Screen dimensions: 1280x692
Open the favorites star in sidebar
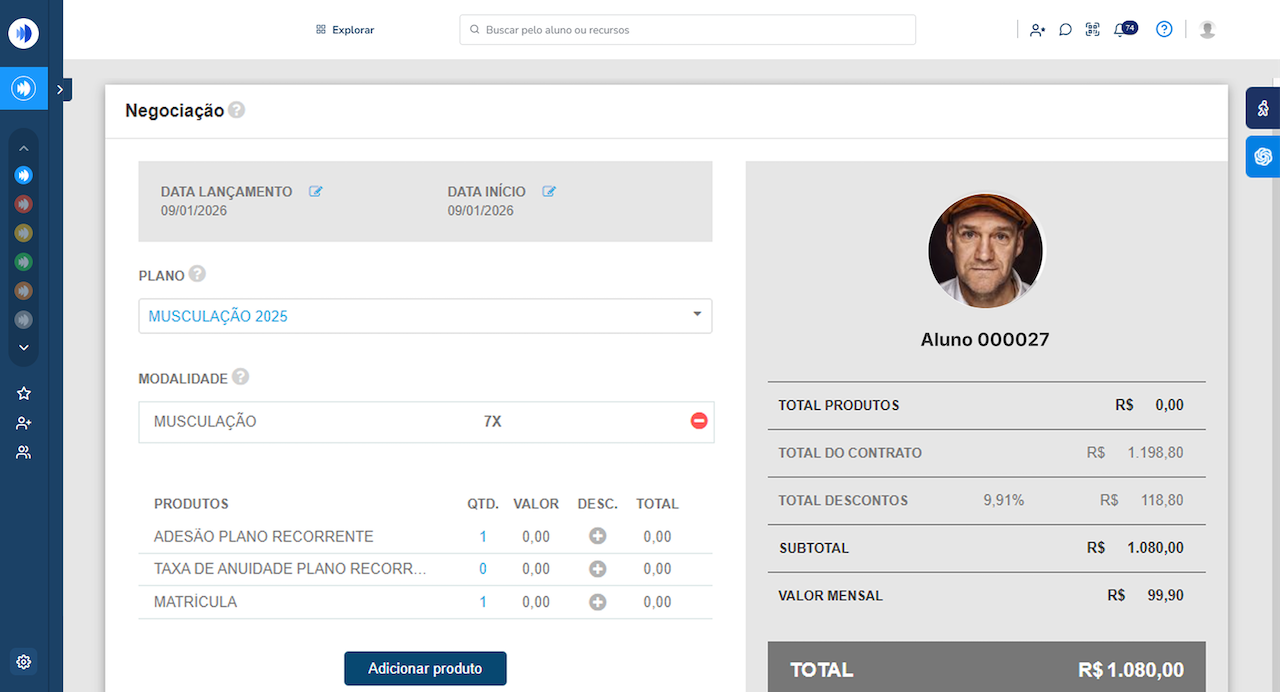[24, 394]
